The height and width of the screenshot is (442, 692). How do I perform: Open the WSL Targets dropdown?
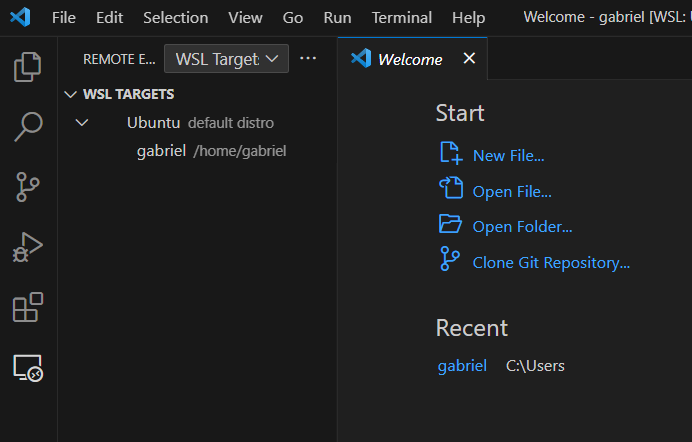click(x=226, y=58)
